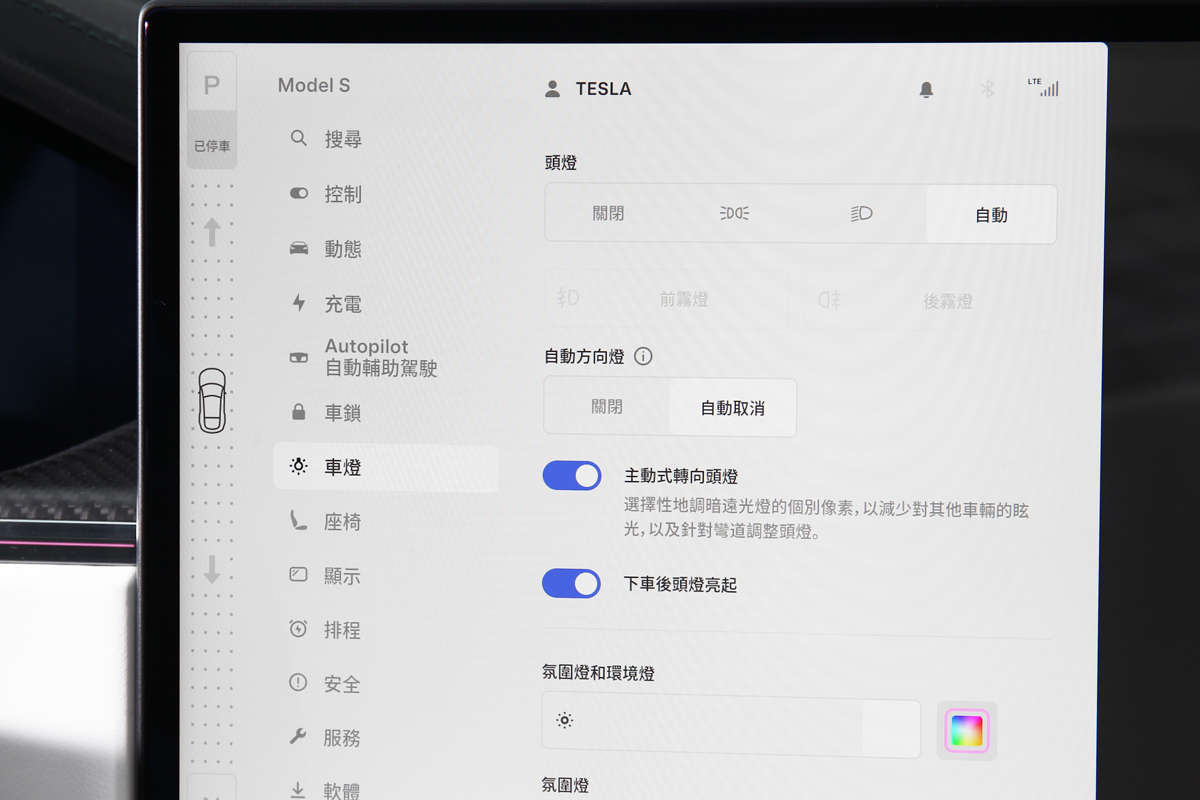Image resolution: width=1200 pixels, height=800 pixels.
Task: Turn off 下車後頭燈亮起
Action: point(571,583)
